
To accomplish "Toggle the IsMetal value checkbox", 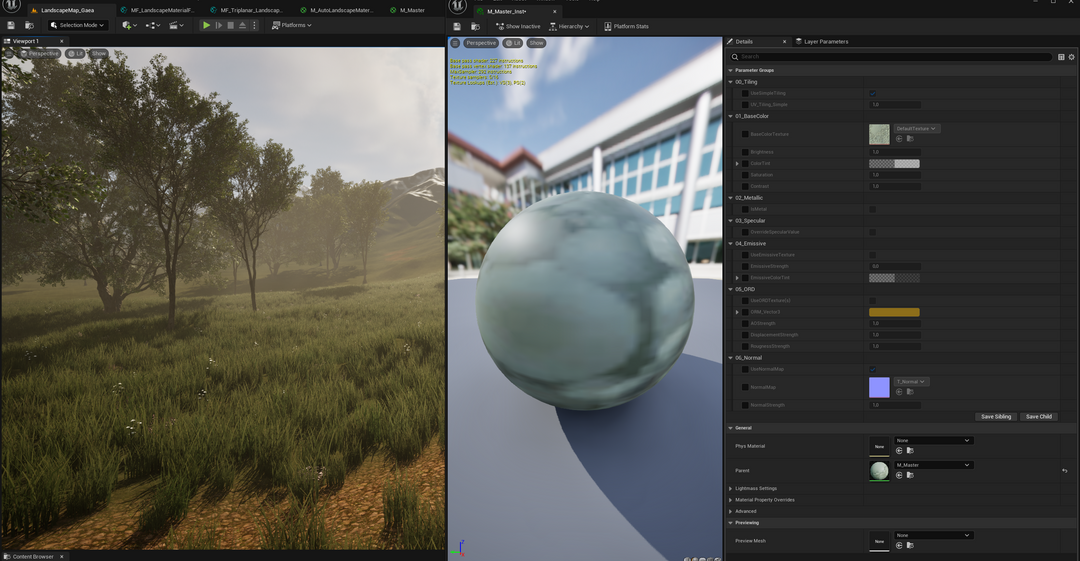I will click(872, 209).
